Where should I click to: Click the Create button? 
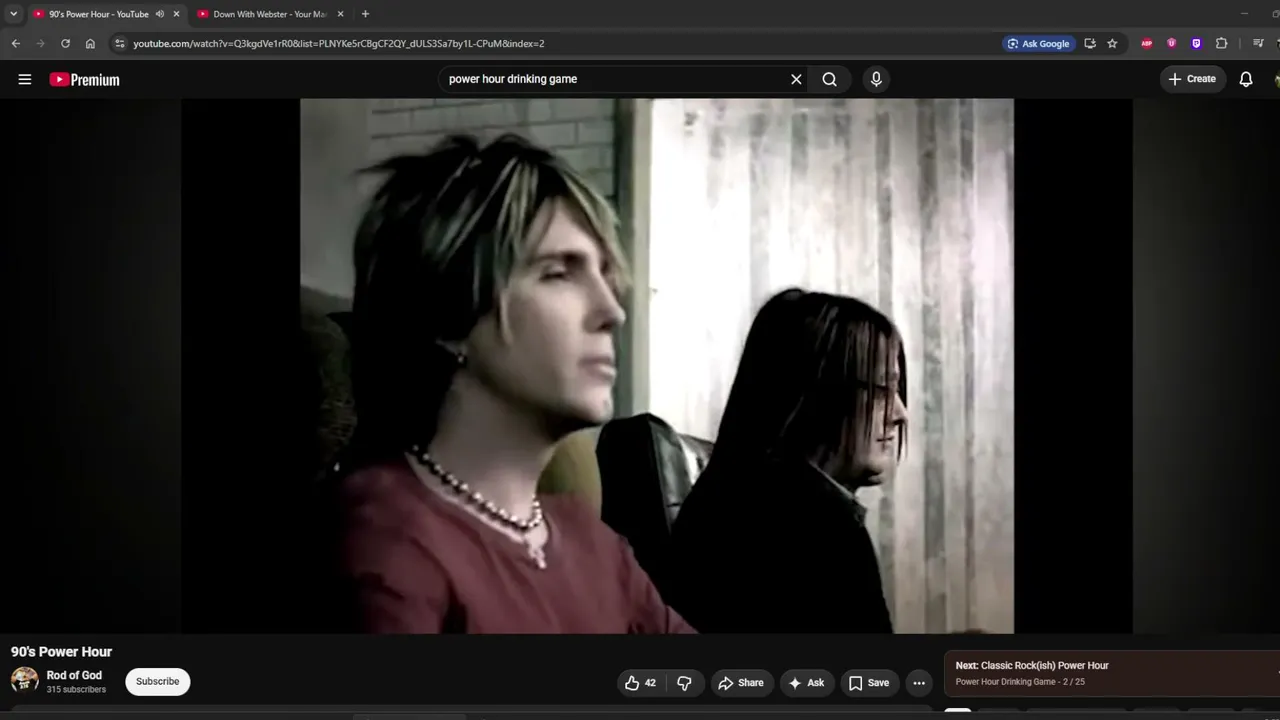(x=1192, y=79)
